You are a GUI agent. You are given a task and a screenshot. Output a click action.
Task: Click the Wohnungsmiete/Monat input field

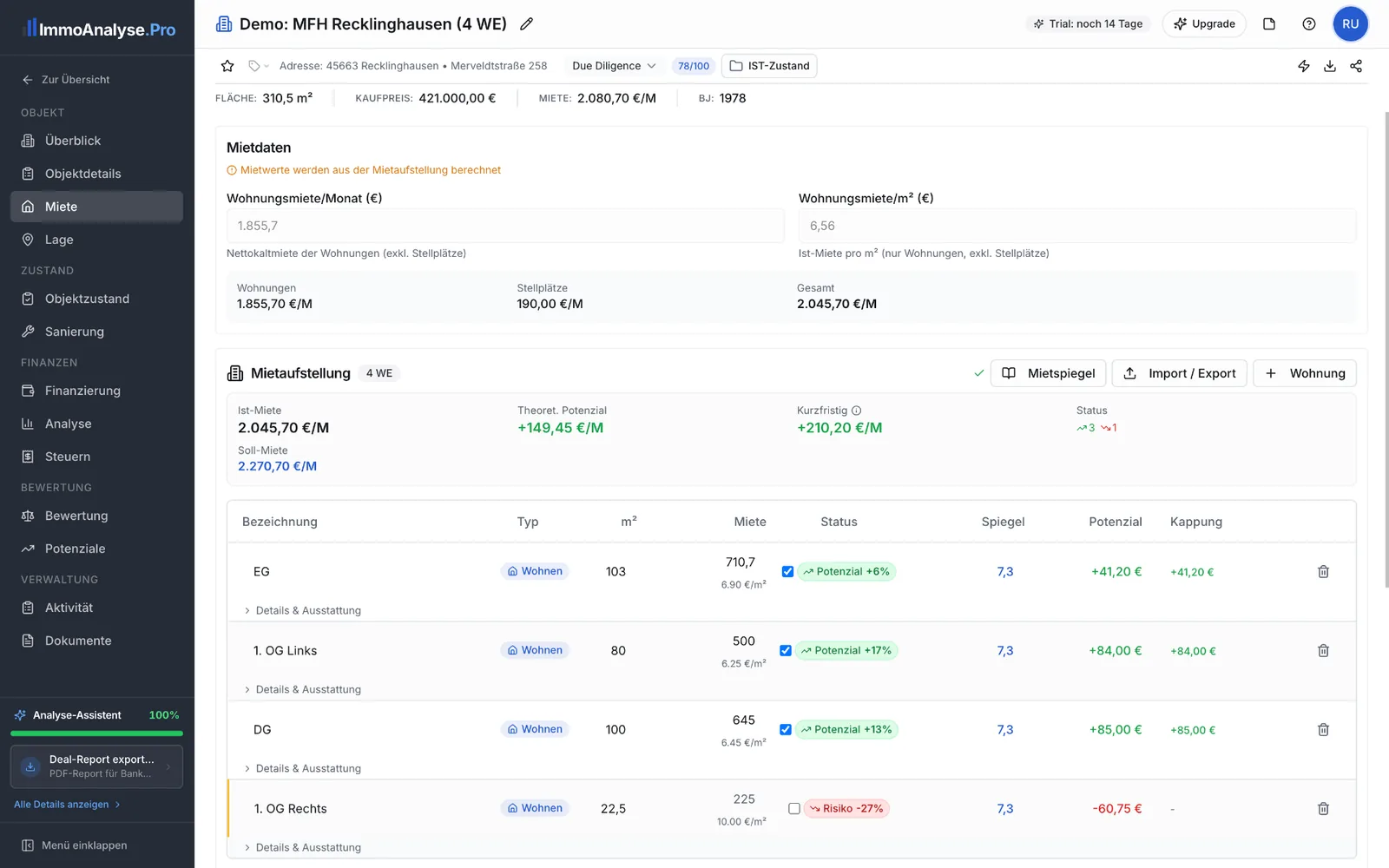coord(504,226)
